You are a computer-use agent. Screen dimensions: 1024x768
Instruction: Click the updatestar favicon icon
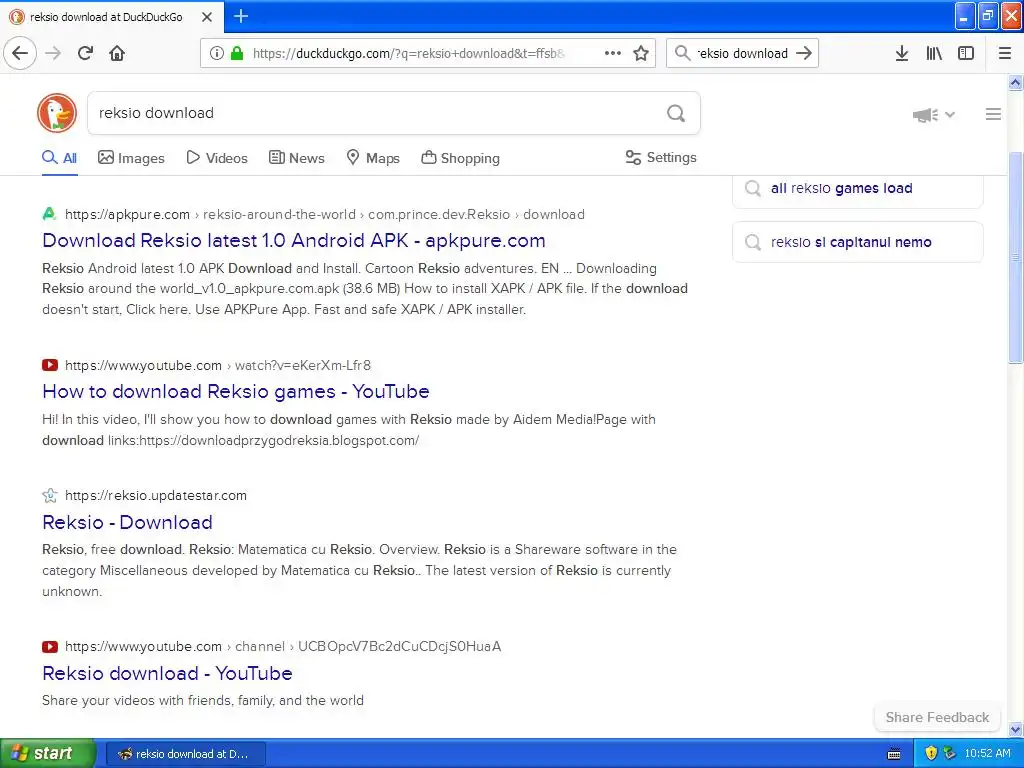coord(50,495)
